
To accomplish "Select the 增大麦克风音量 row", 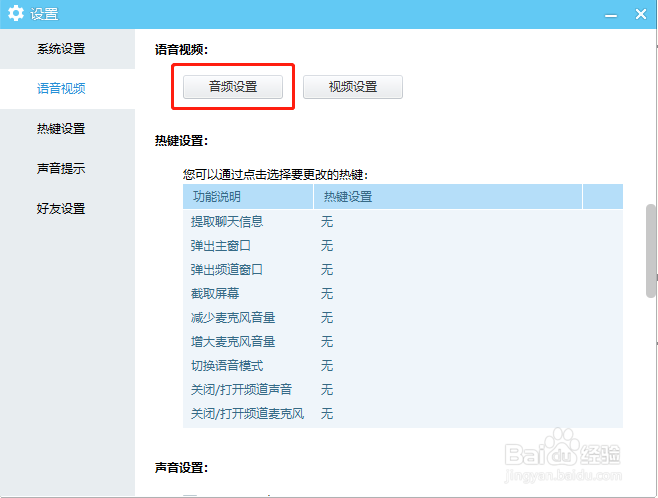I will (403, 342).
